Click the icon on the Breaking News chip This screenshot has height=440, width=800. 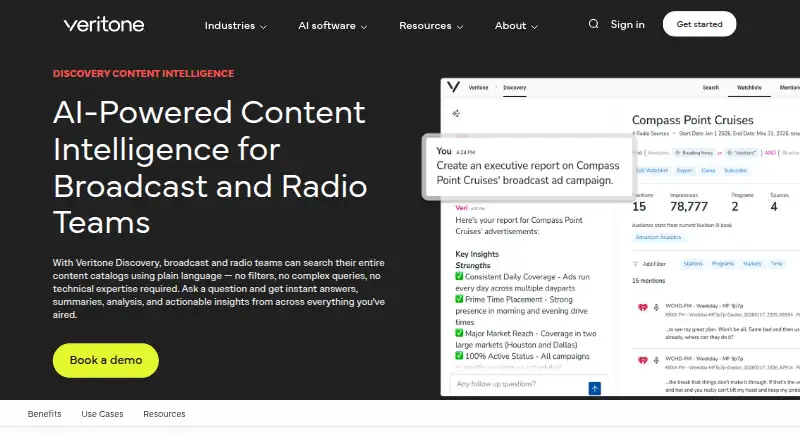tap(678, 153)
